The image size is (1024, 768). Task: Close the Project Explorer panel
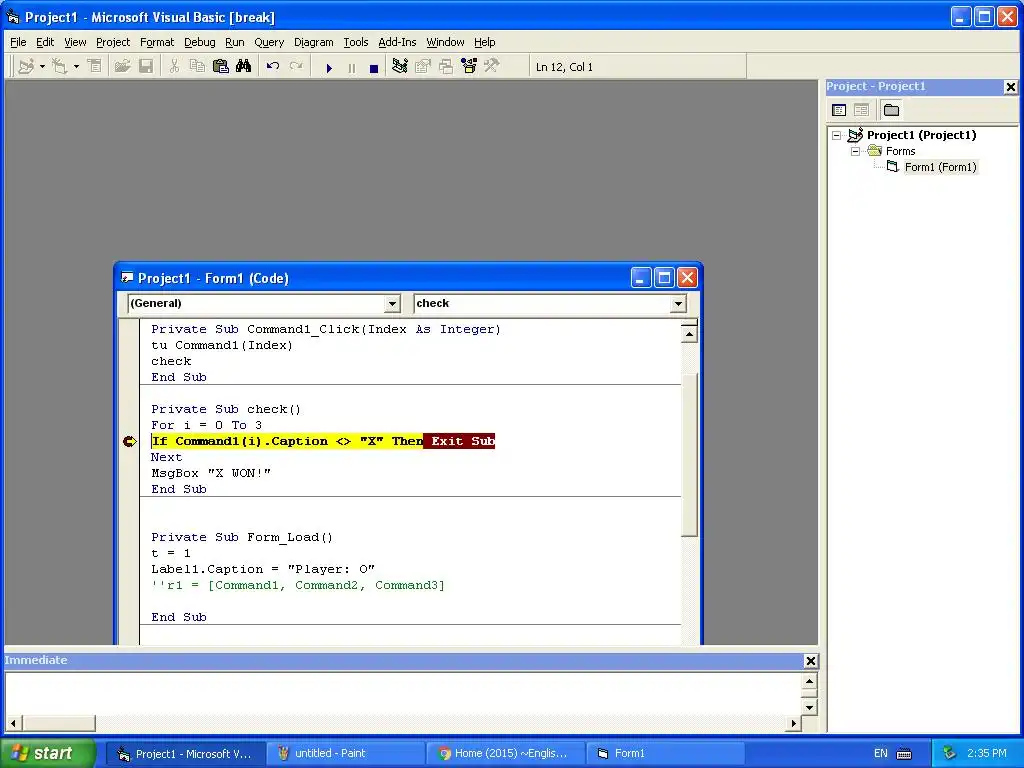[x=1010, y=86]
